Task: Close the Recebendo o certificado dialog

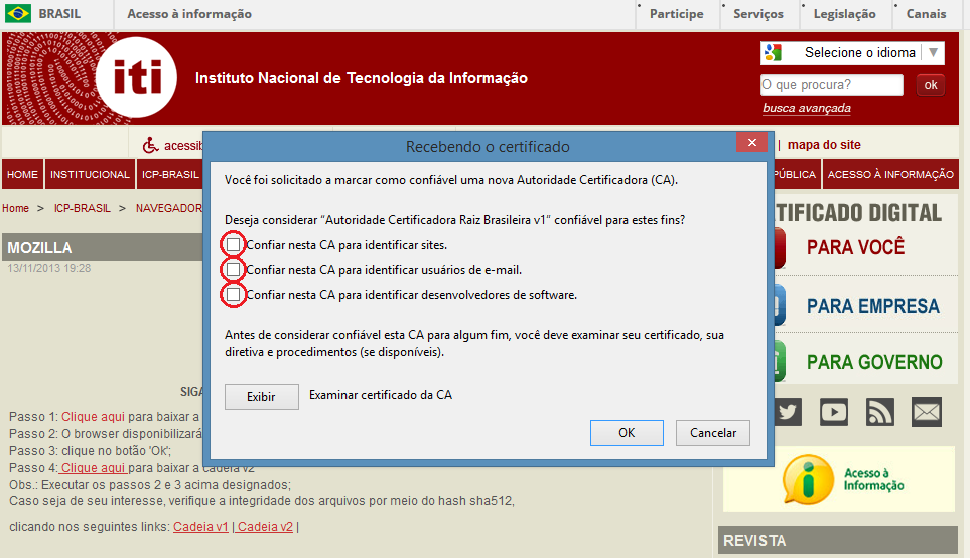Action: (x=752, y=142)
